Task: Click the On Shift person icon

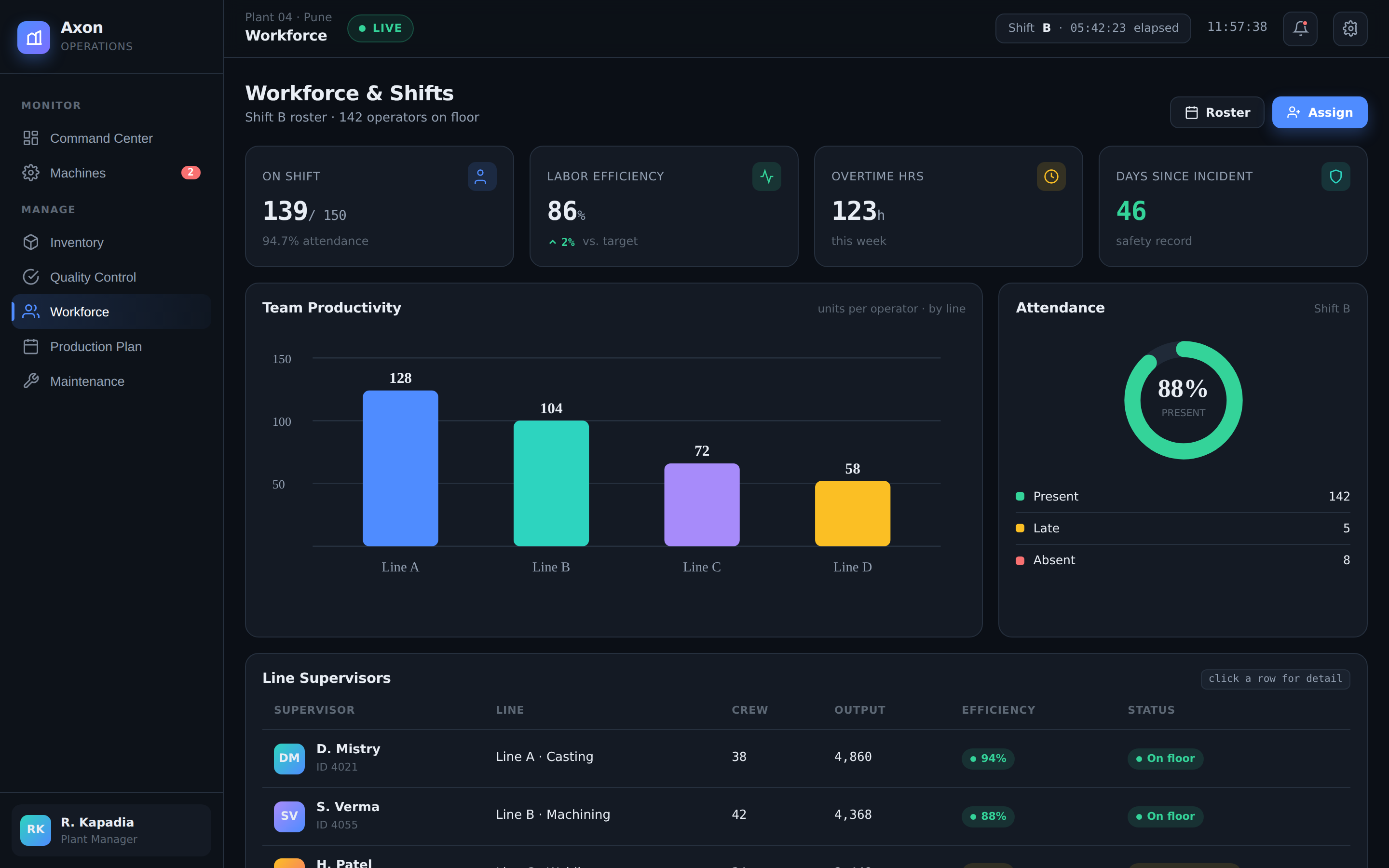Action: point(481,176)
